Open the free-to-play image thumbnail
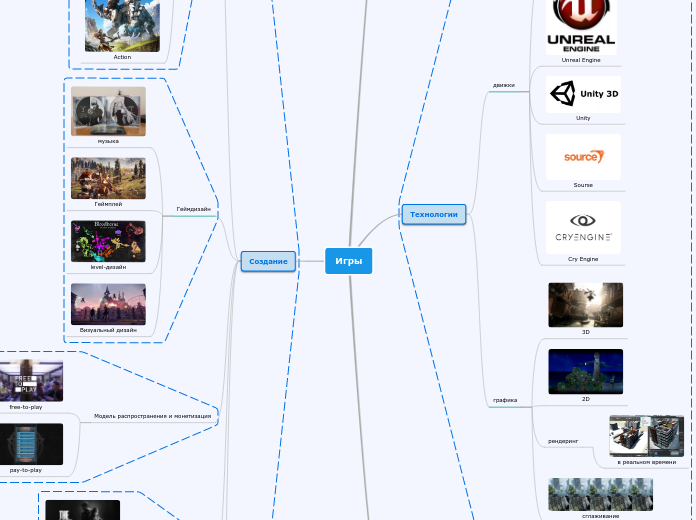The width and height of the screenshot is (696, 520). point(31,381)
